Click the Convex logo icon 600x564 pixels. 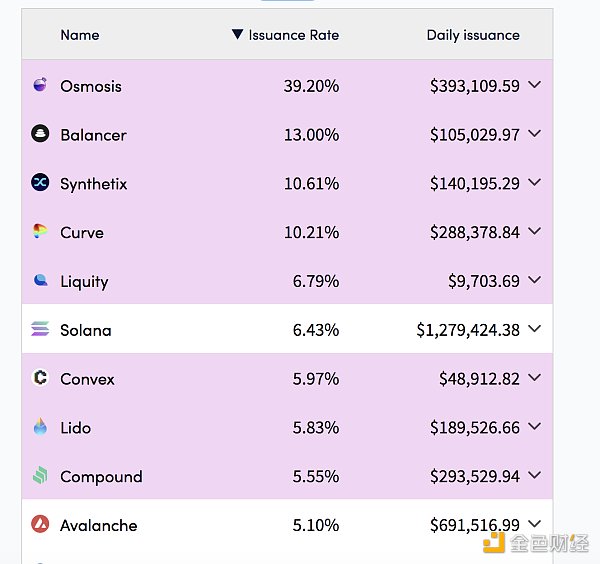tap(40, 378)
